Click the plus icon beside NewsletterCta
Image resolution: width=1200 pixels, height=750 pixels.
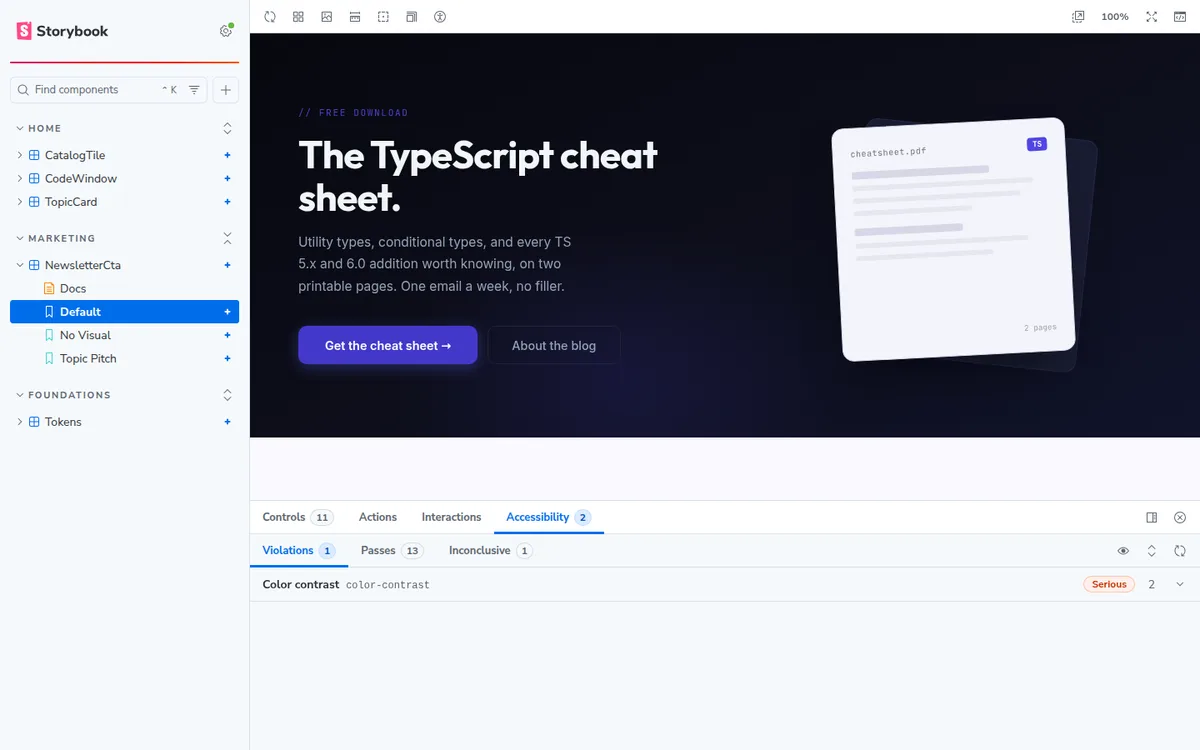click(227, 265)
